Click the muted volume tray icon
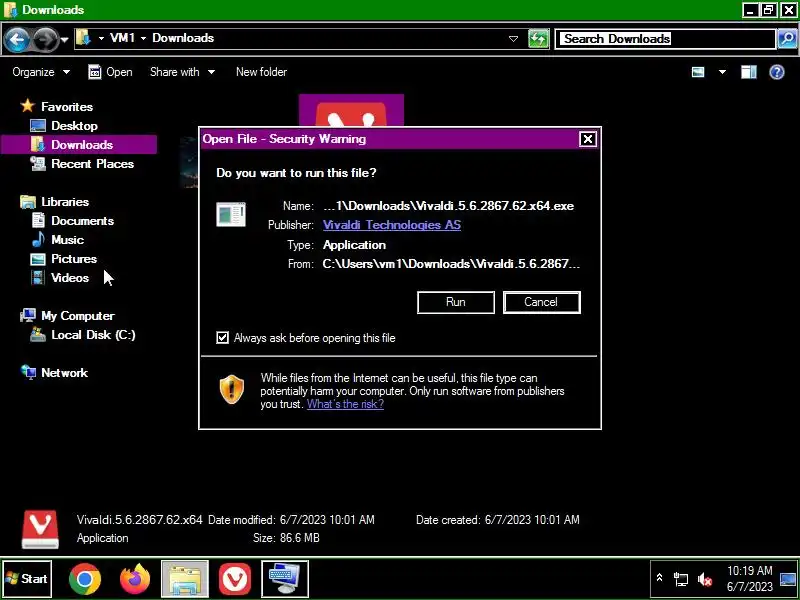The height and width of the screenshot is (600, 800). tap(705, 579)
